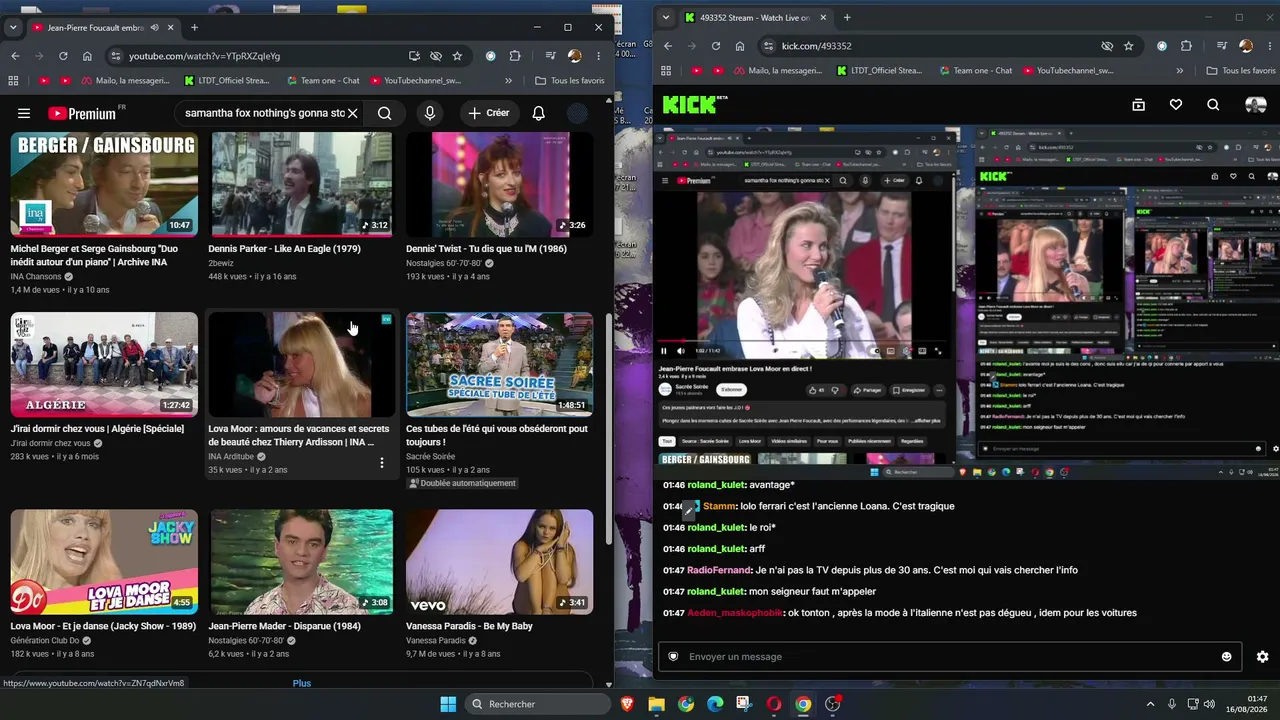Open LTDT_Officiel Stream bookmark in Kick window
This screenshot has height=720, width=1280.
click(x=880, y=71)
